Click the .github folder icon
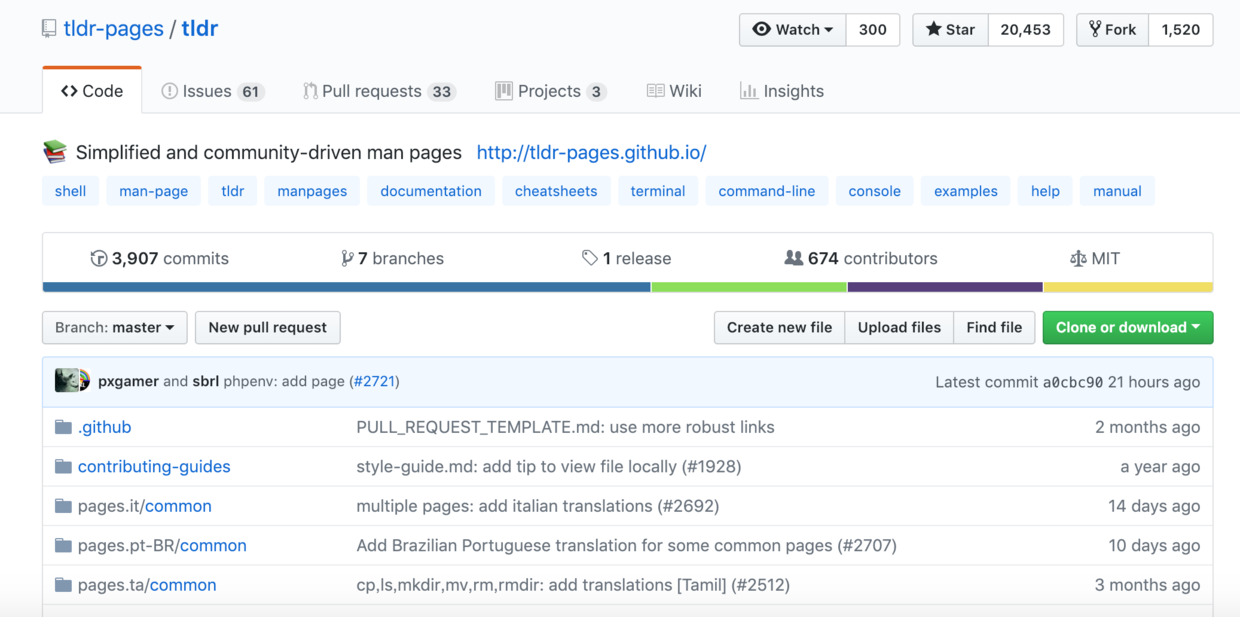 pyautogui.click(x=63, y=427)
